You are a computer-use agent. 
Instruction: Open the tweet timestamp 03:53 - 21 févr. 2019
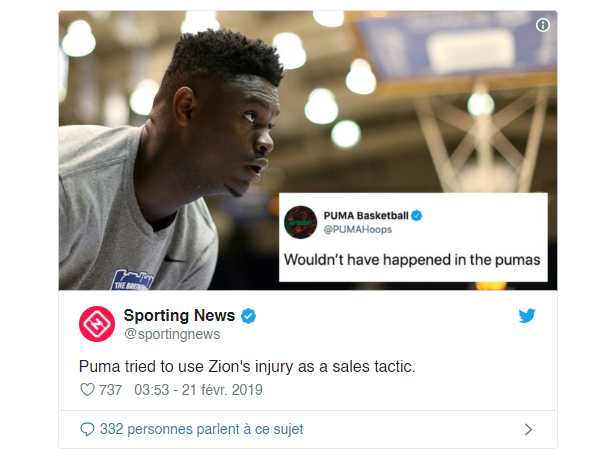point(198,390)
